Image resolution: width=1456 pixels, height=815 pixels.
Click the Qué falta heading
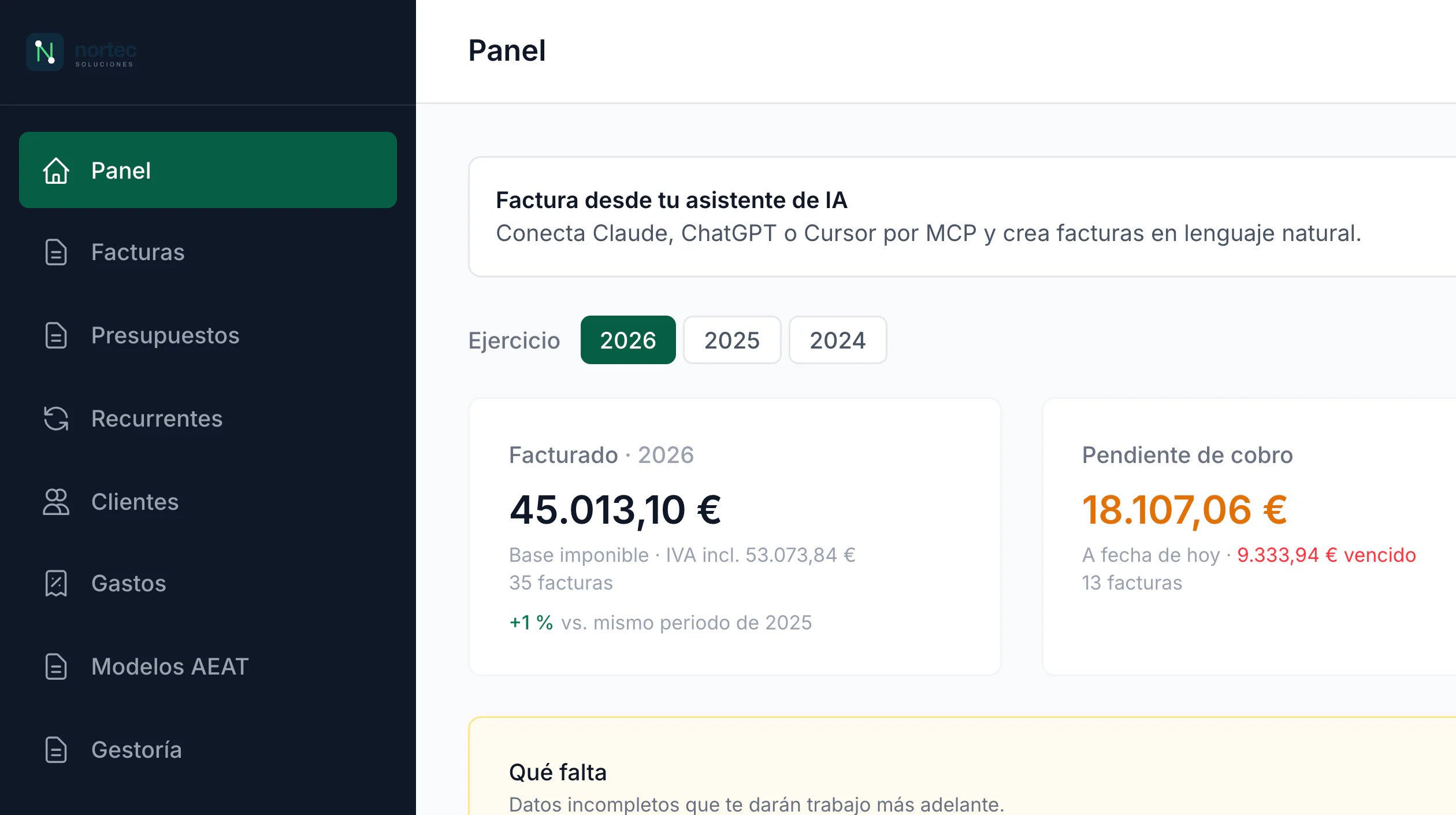tap(558, 772)
